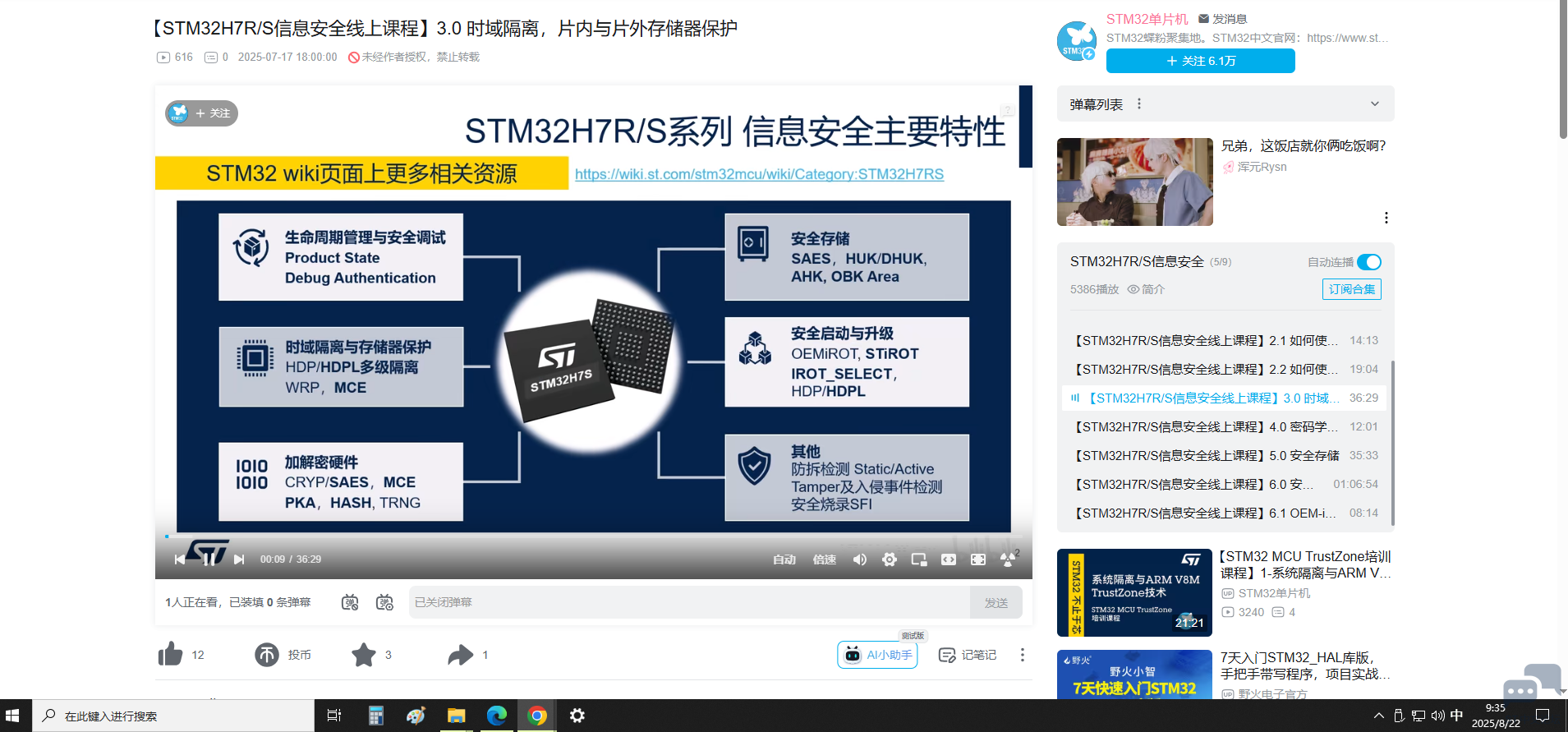This screenshot has height=732, width=1568.
Task: Open the 兄弟，这饭店就你俩吃饭啊 video thumbnail
Action: [x=1135, y=182]
